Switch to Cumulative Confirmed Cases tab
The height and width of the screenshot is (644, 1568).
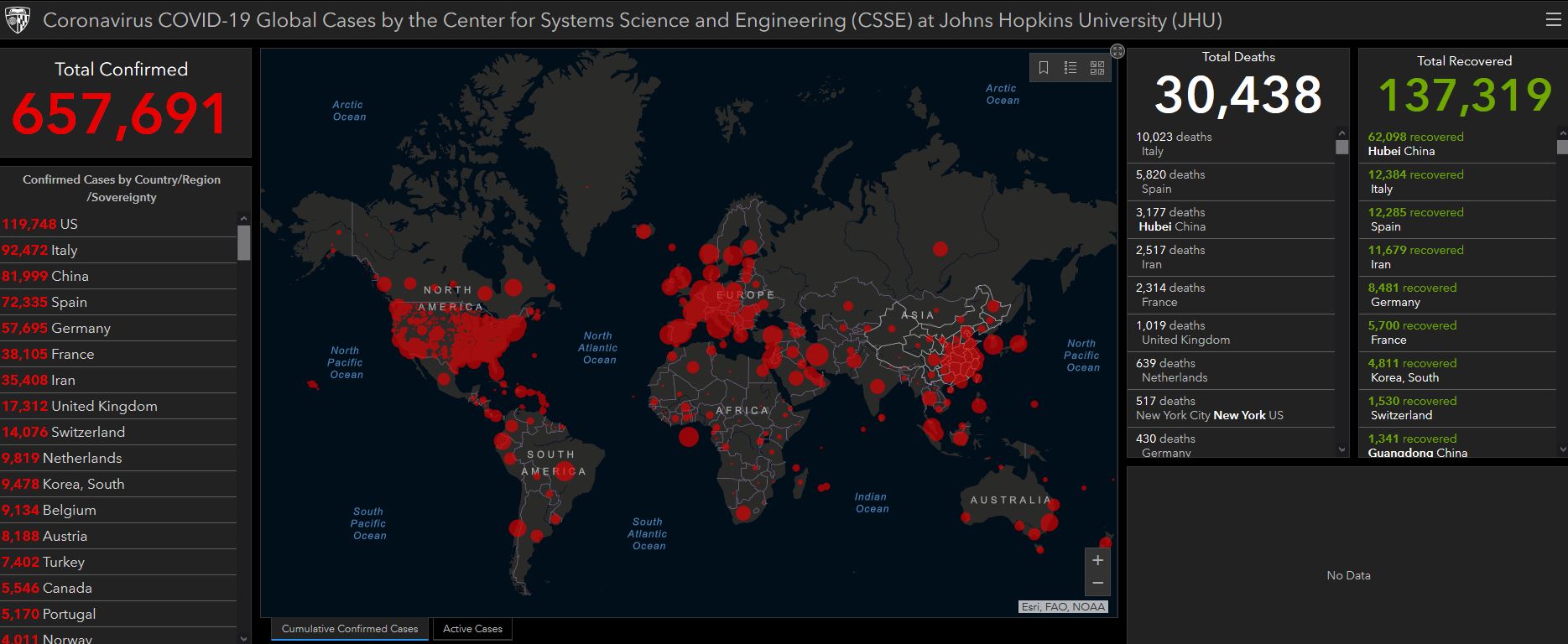point(350,629)
